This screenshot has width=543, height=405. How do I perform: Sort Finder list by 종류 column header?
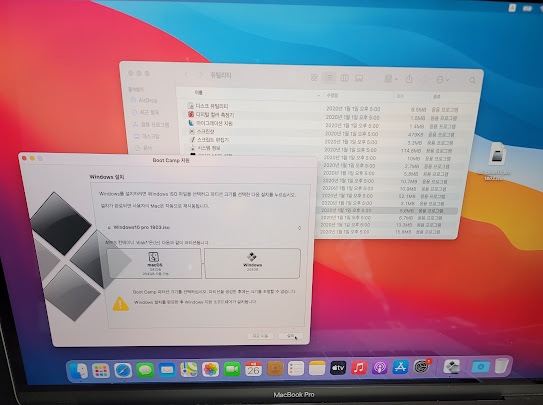pos(437,97)
